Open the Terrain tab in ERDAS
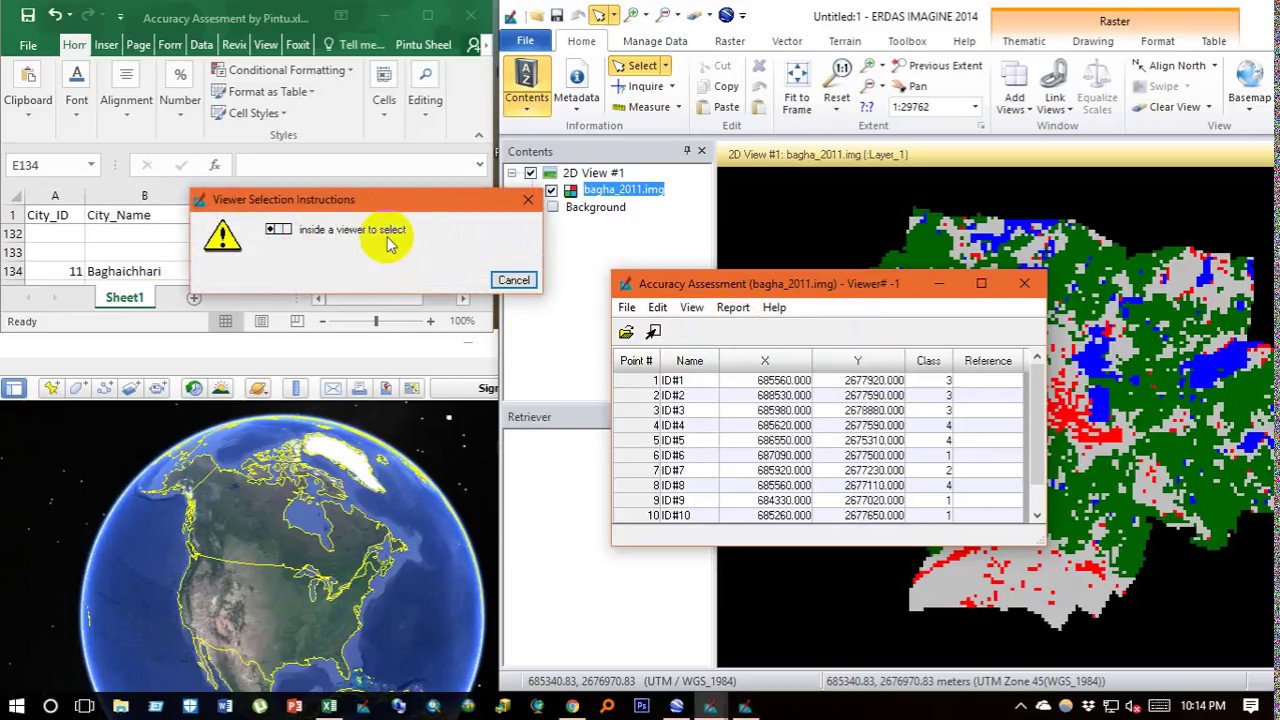Image resolution: width=1280 pixels, height=720 pixels. point(844,41)
